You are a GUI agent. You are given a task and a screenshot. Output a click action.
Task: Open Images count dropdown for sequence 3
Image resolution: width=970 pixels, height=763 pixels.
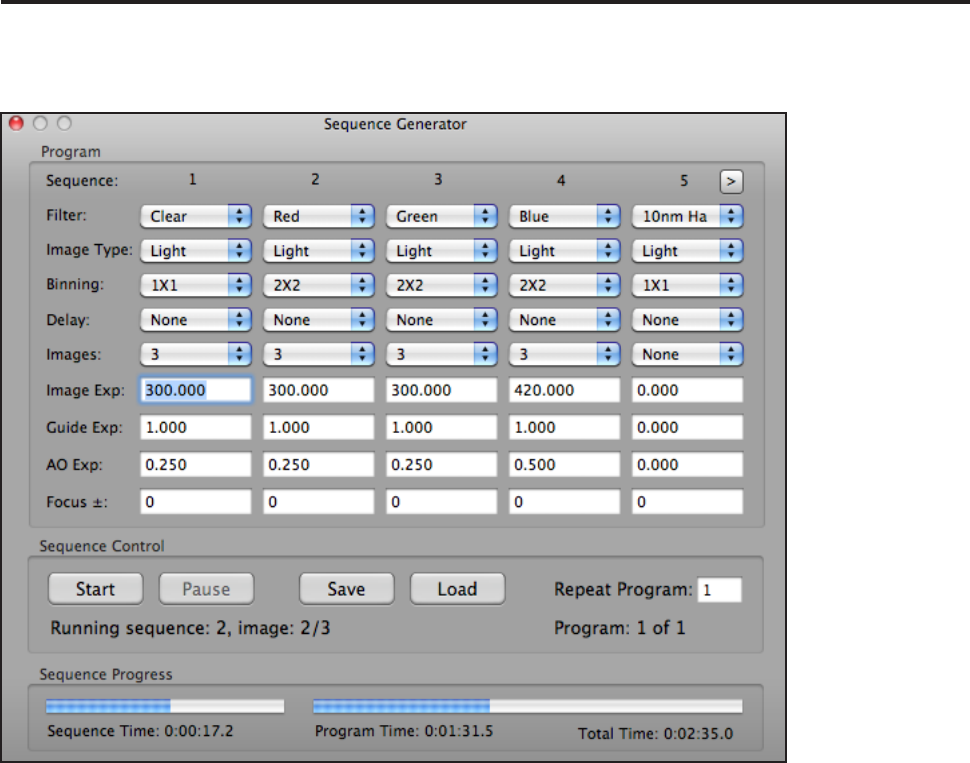tap(442, 355)
